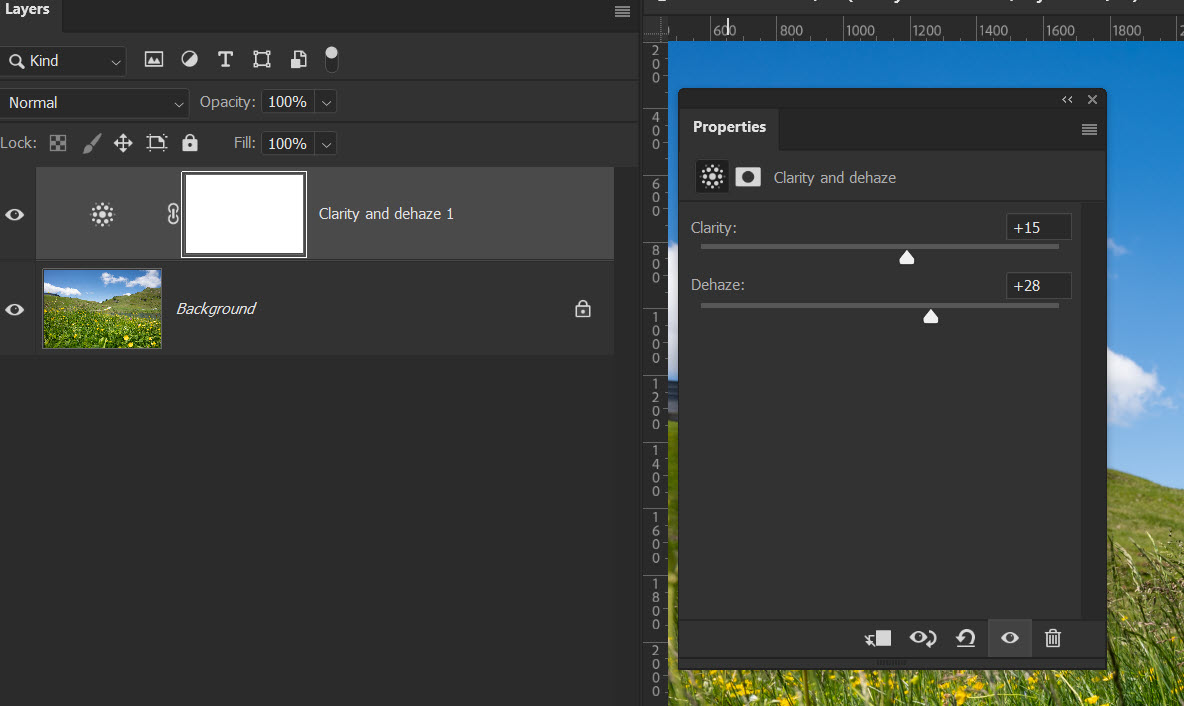
Task: Expand the Opacity value dropdown
Action: click(326, 102)
